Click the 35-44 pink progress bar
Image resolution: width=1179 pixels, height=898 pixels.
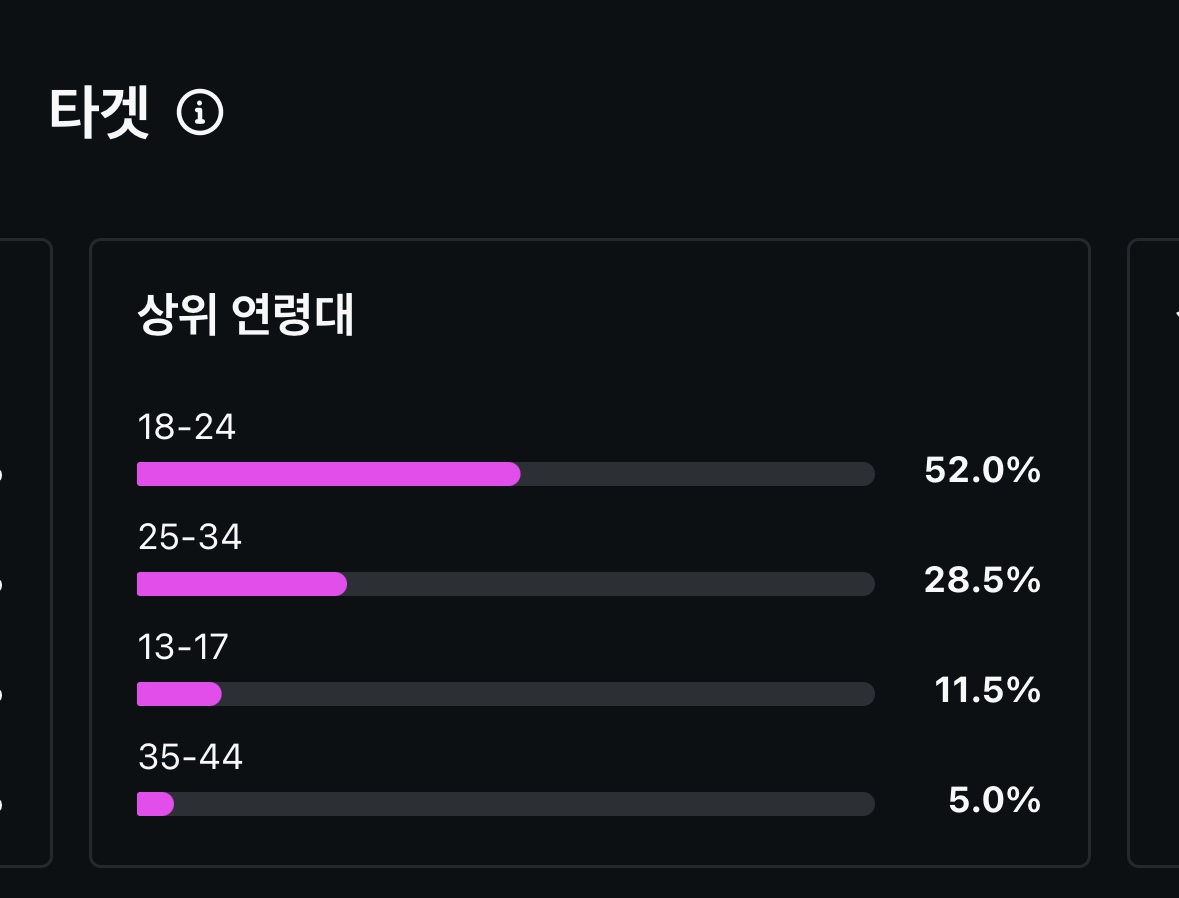156,803
